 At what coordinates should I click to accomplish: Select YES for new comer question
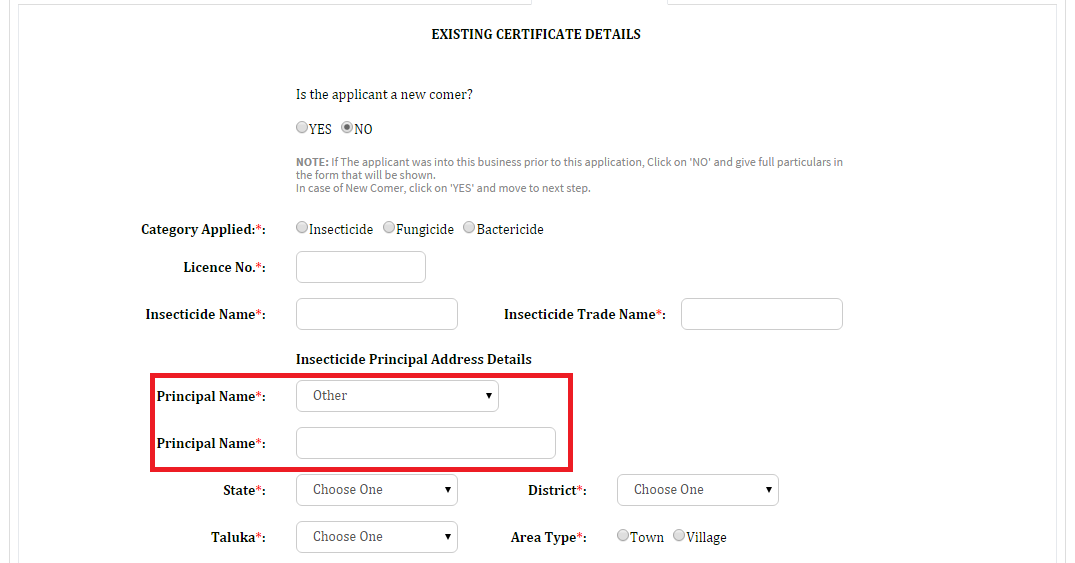302,128
